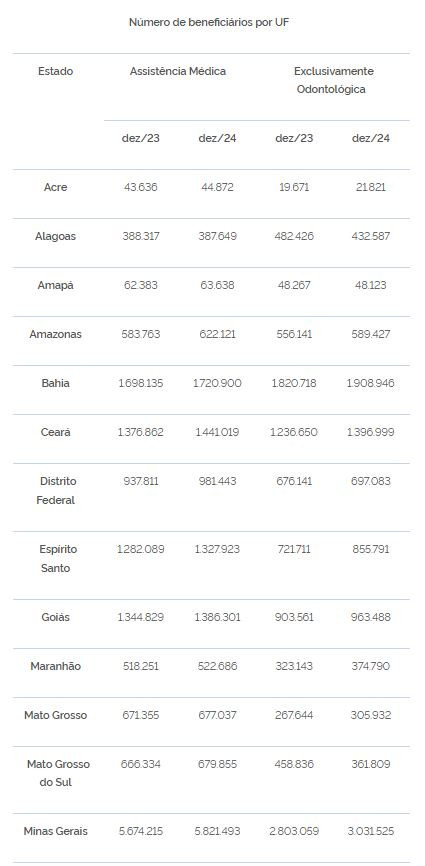
Task: Click the 'Exclusivamente Odontológica' header
Action: pyautogui.click(x=333, y=80)
